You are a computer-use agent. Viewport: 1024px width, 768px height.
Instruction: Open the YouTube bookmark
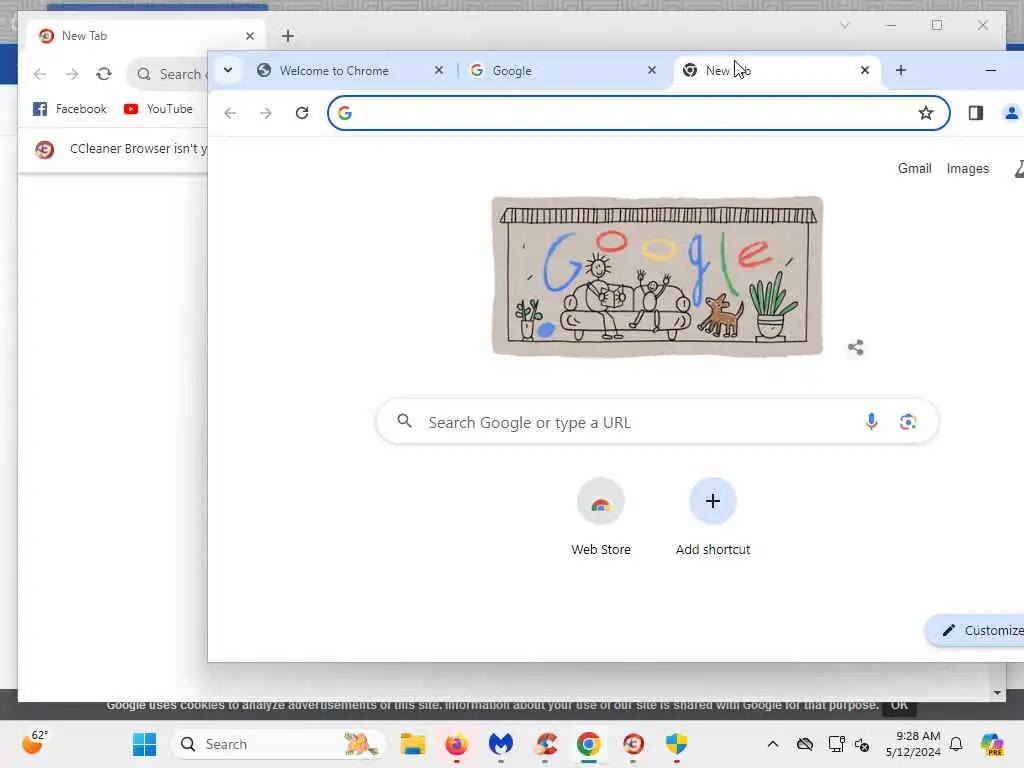158,109
